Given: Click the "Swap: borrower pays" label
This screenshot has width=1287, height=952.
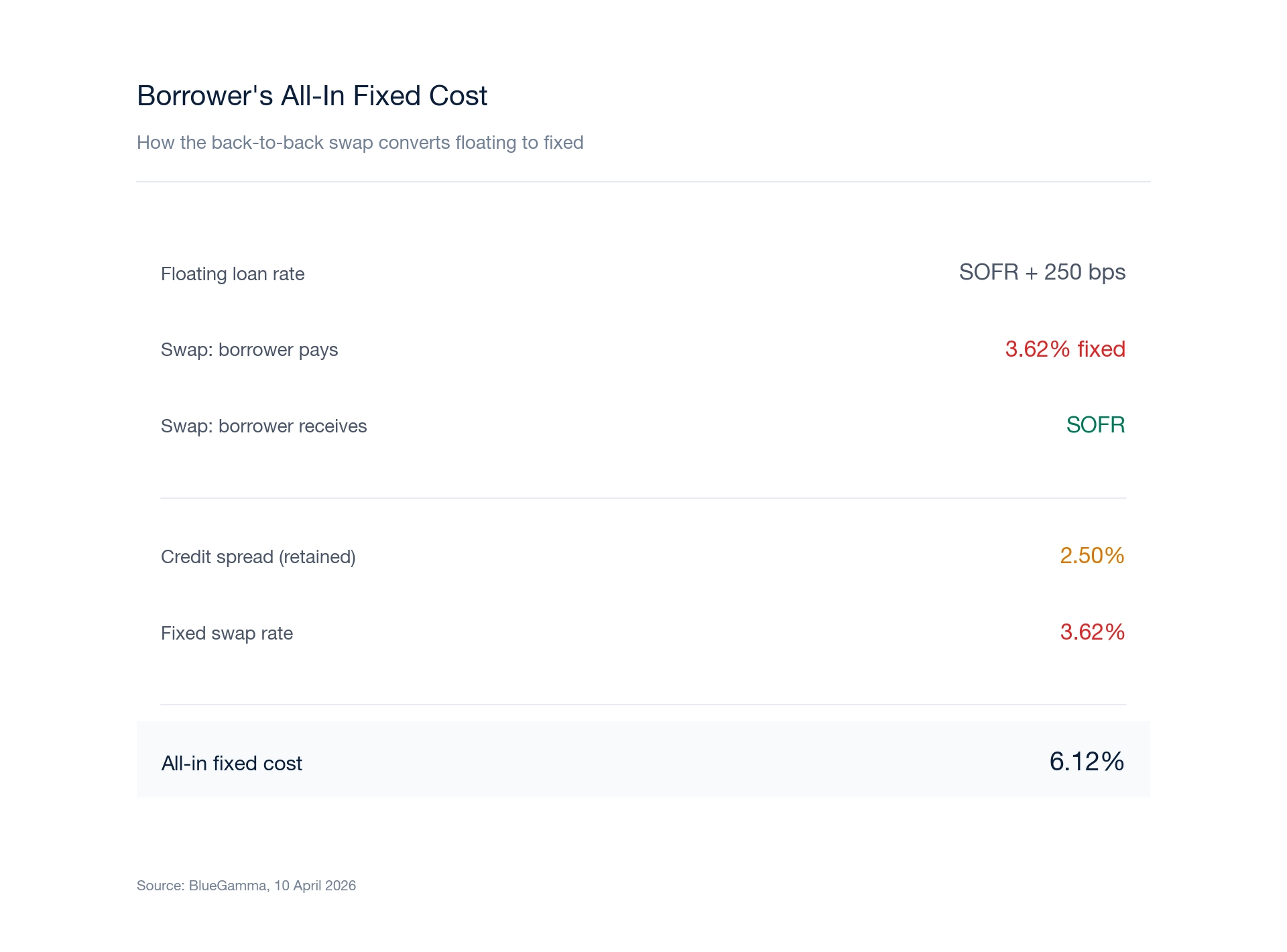Looking at the screenshot, I should click(249, 349).
